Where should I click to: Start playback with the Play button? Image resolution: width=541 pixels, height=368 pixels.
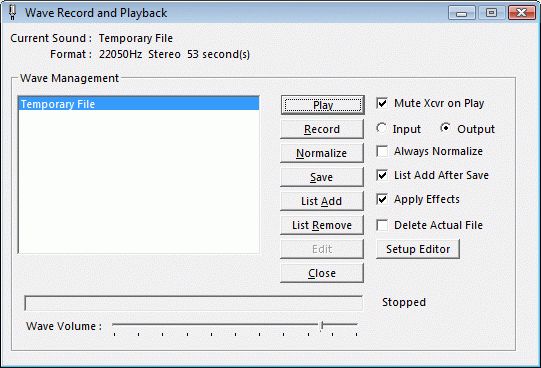pyautogui.click(x=322, y=105)
